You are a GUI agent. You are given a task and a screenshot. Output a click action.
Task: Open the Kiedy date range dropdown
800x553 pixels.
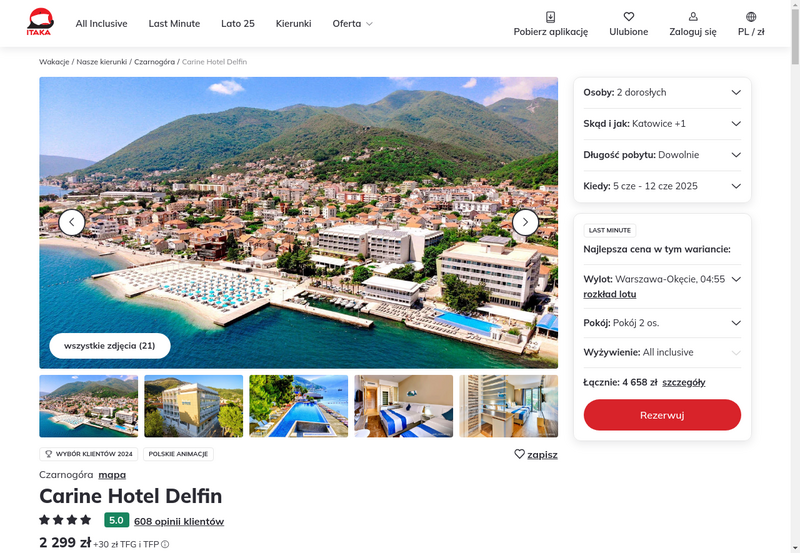pyautogui.click(x=662, y=186)
